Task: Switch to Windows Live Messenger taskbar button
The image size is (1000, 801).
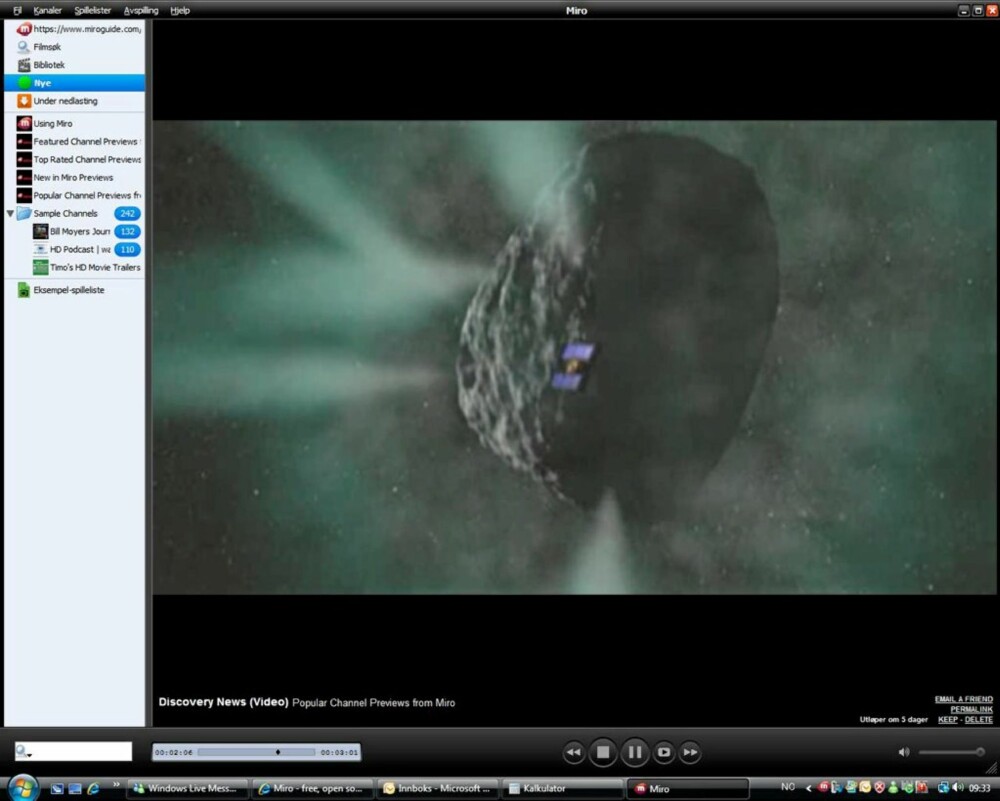Action: (187, 789)
